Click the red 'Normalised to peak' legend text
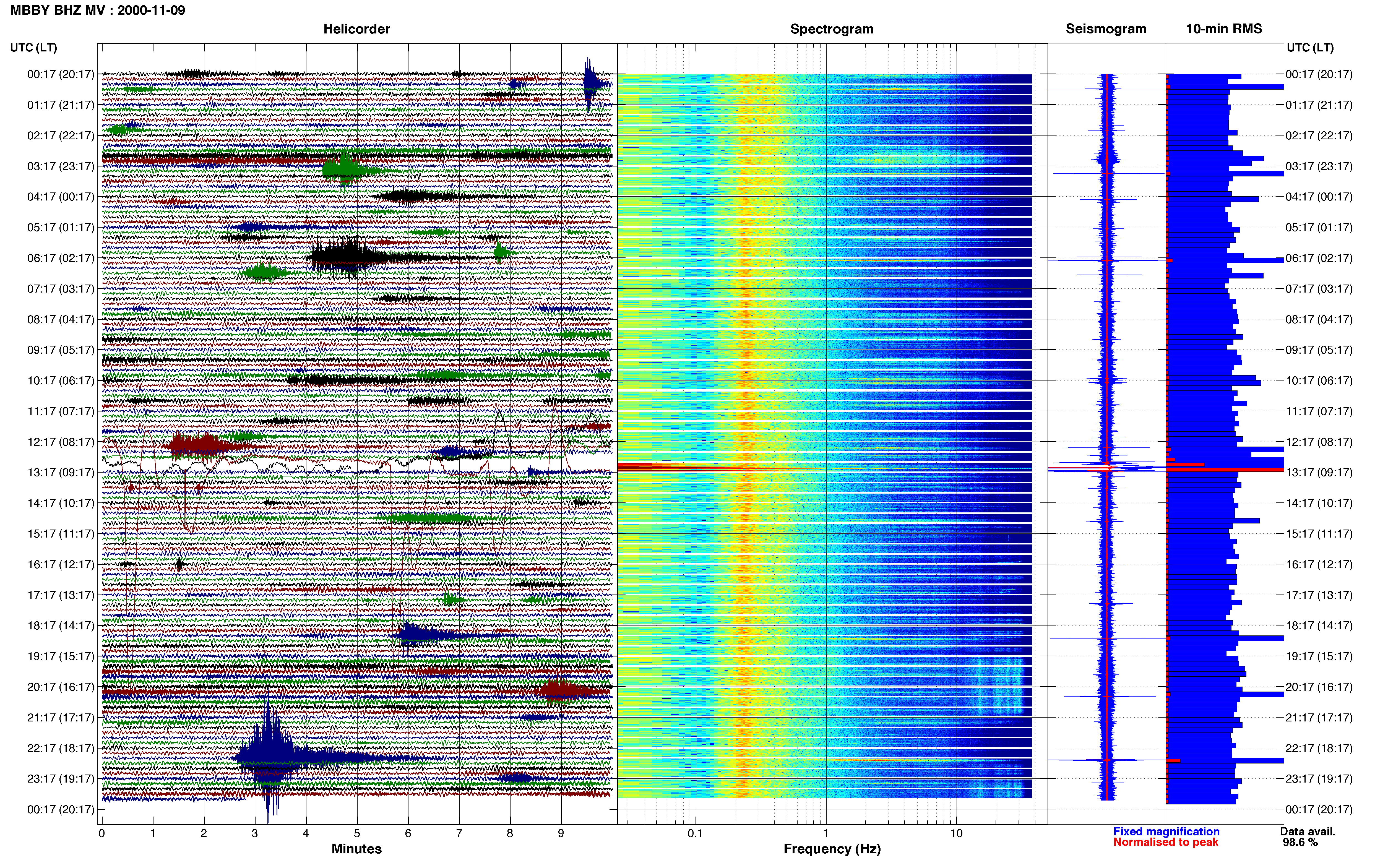This screenshot has height=868, width=1388. (1165, 842)
